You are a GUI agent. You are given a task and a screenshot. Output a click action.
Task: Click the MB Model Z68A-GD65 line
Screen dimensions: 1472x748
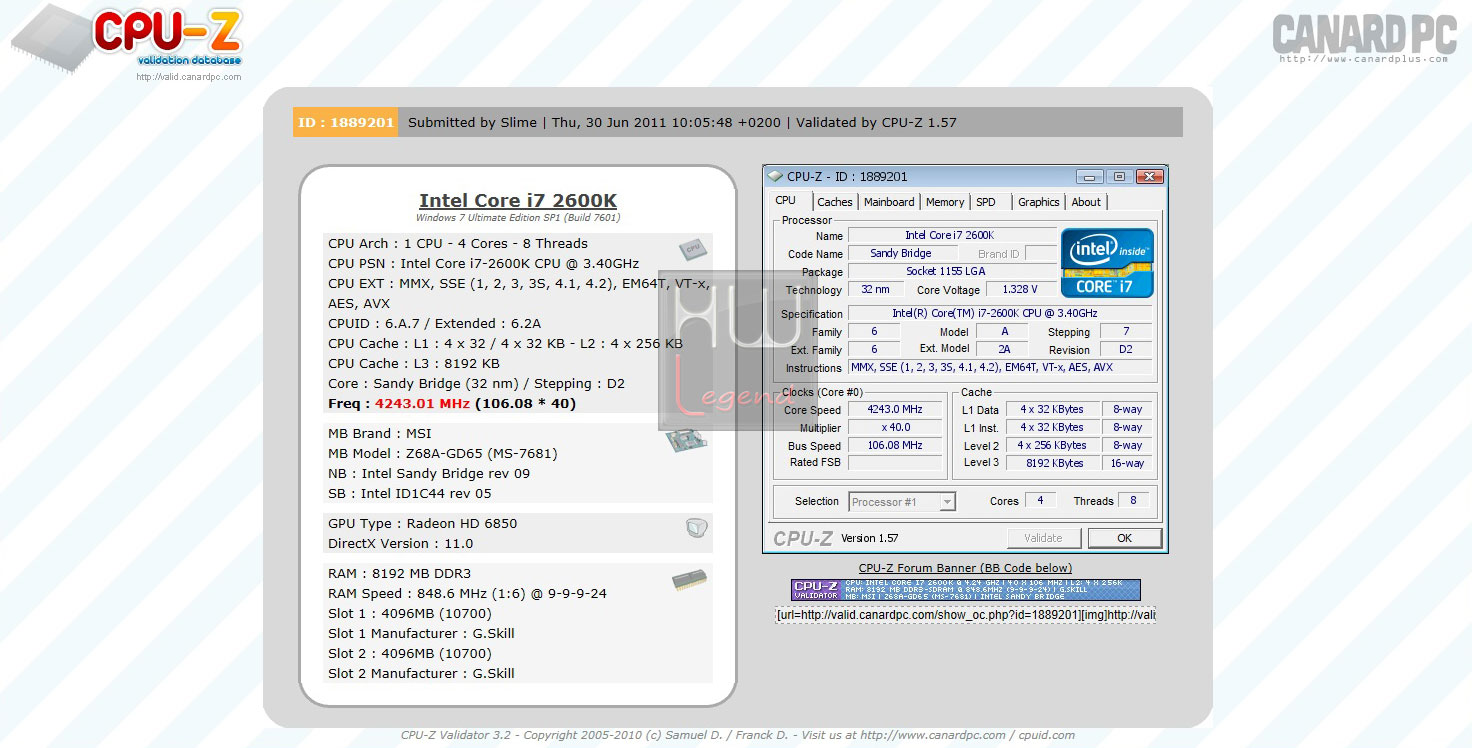443,454
